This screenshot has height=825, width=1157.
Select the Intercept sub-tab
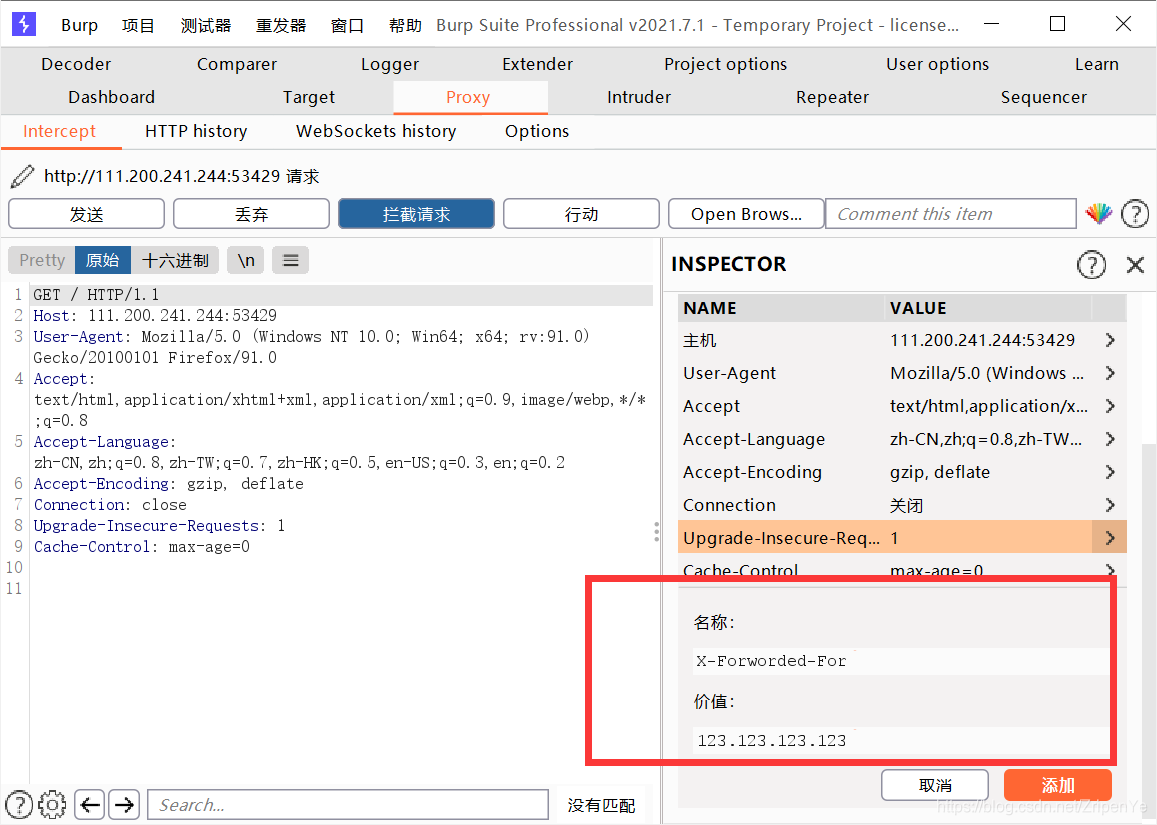tap(60, 131)
